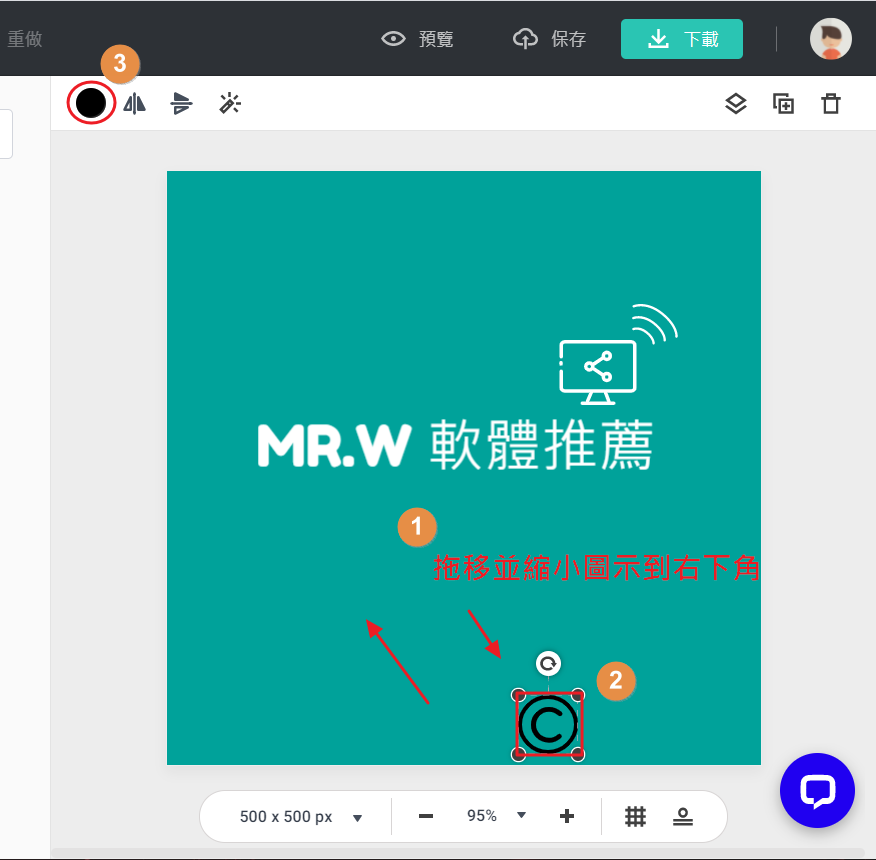Delete the selected element with trash icon

pos(831,104)
